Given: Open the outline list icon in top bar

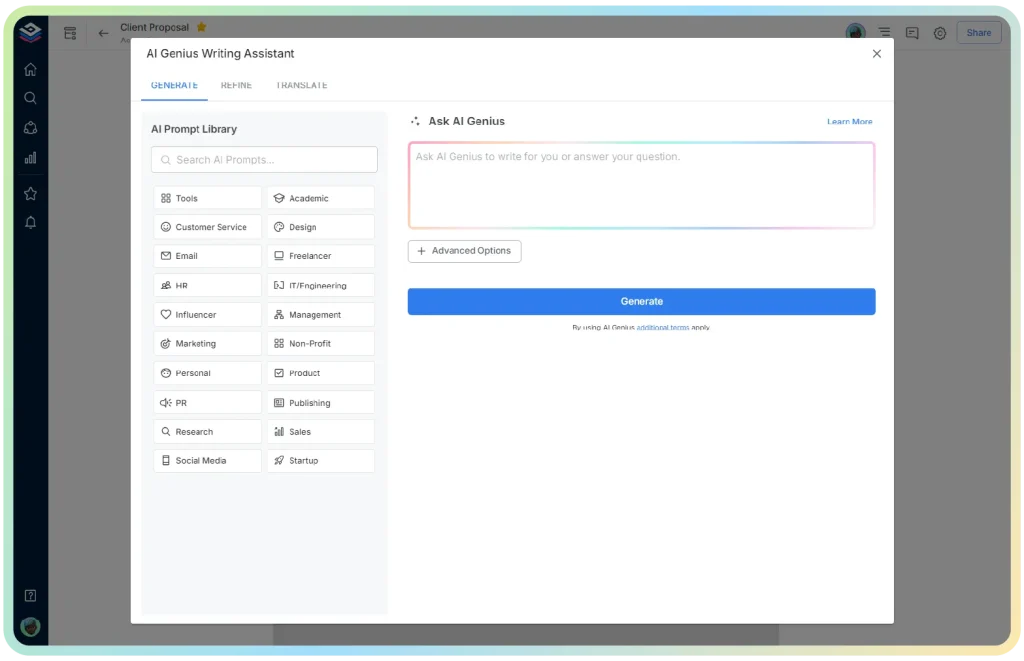Looking at the screenshot, I should pyautogui.click(x=884, y=32).
